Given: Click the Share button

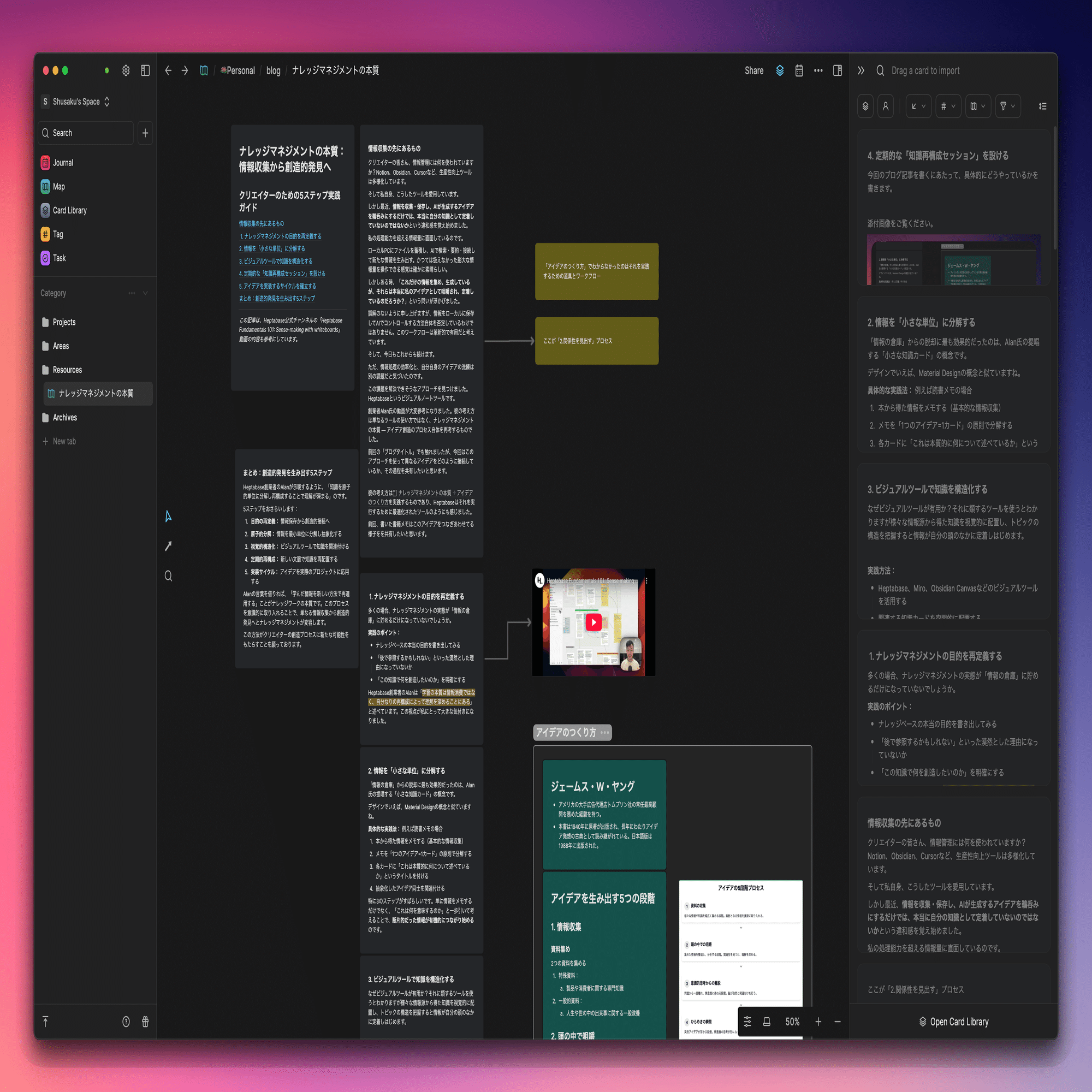Looking at the screenshot, I should 753,70.
